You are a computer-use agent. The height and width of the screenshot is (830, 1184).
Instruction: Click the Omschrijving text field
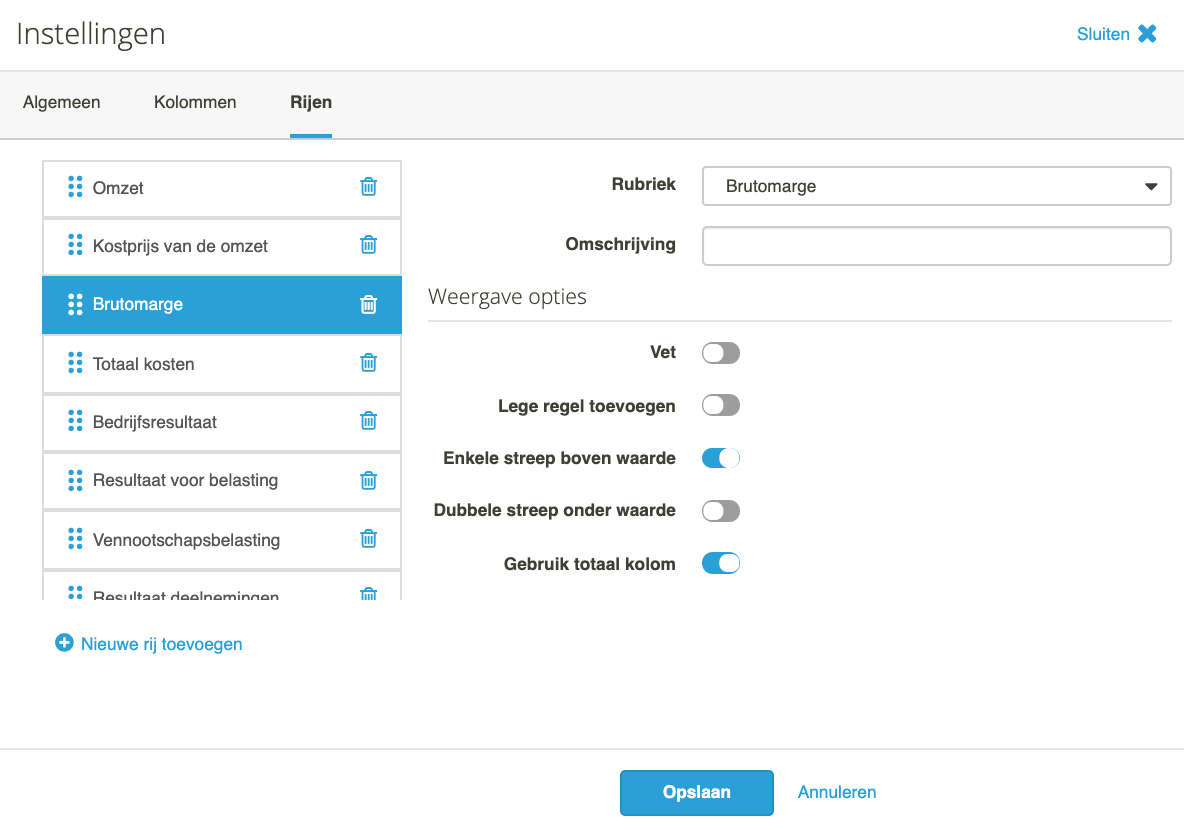coord(936,246)
